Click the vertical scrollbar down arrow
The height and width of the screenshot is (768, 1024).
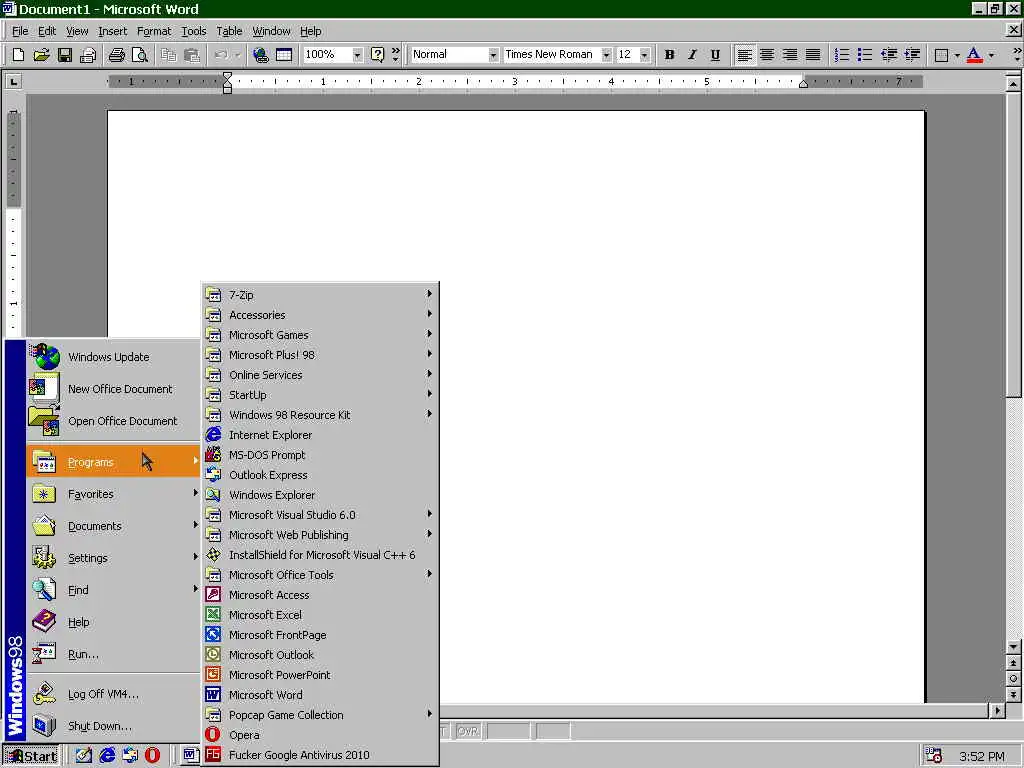coord(1014,647)
